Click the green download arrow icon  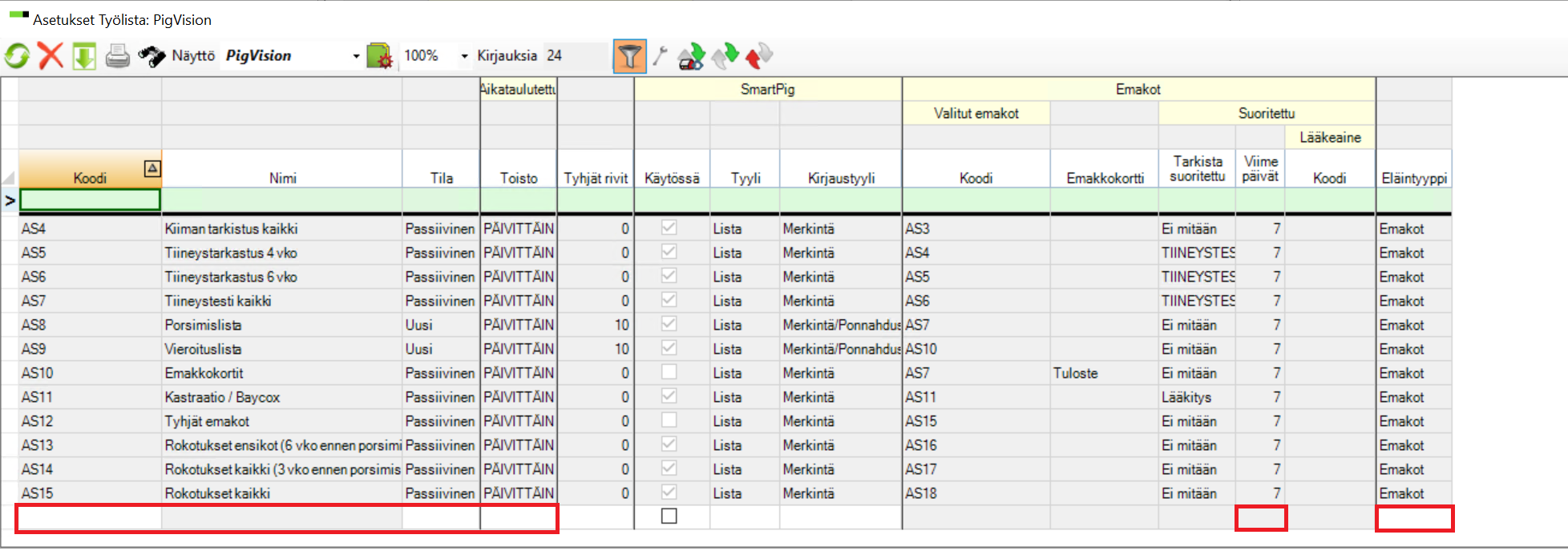pyautogui.click(x=84, y=56)
